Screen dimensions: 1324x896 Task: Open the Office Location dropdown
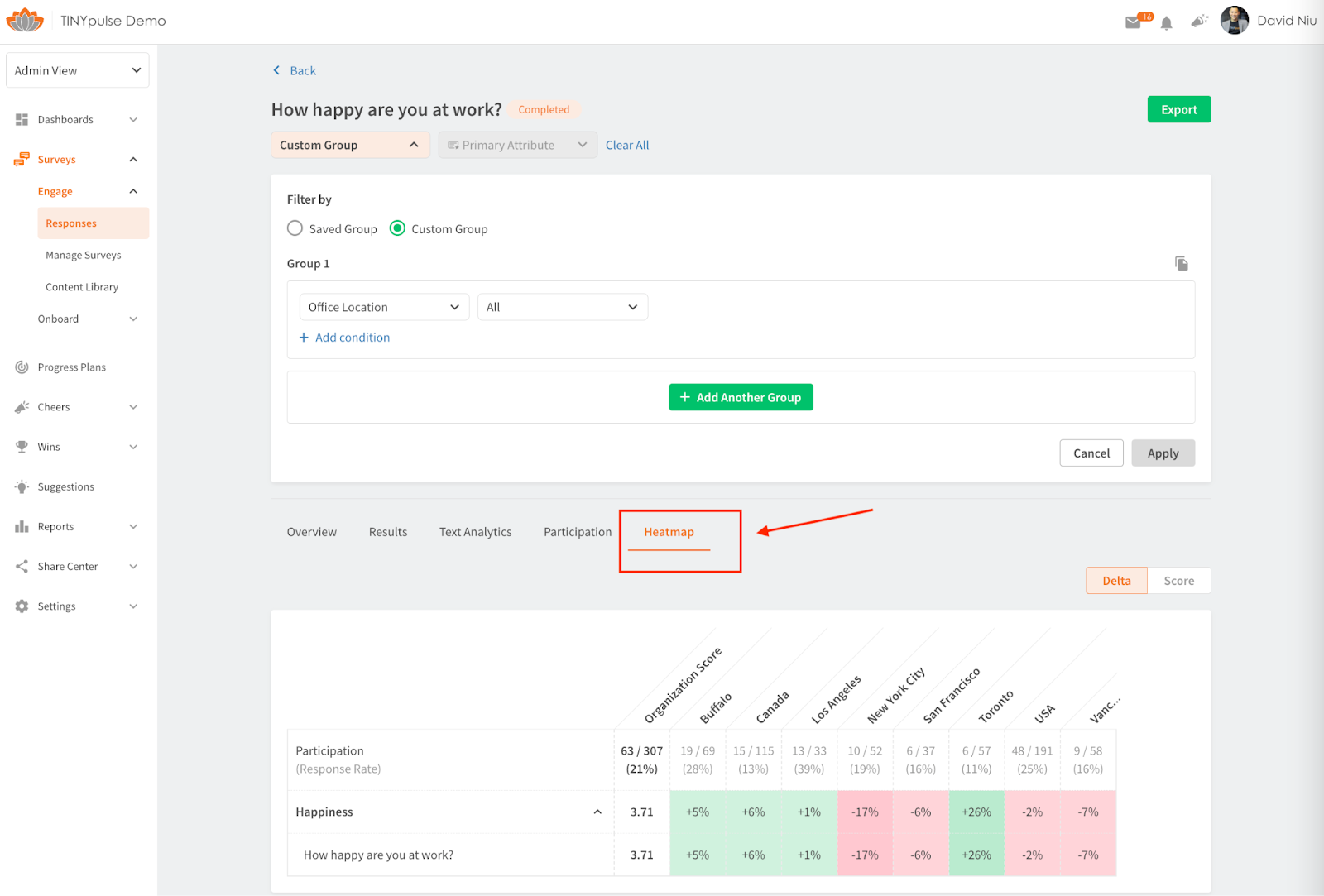pos(384,307)
